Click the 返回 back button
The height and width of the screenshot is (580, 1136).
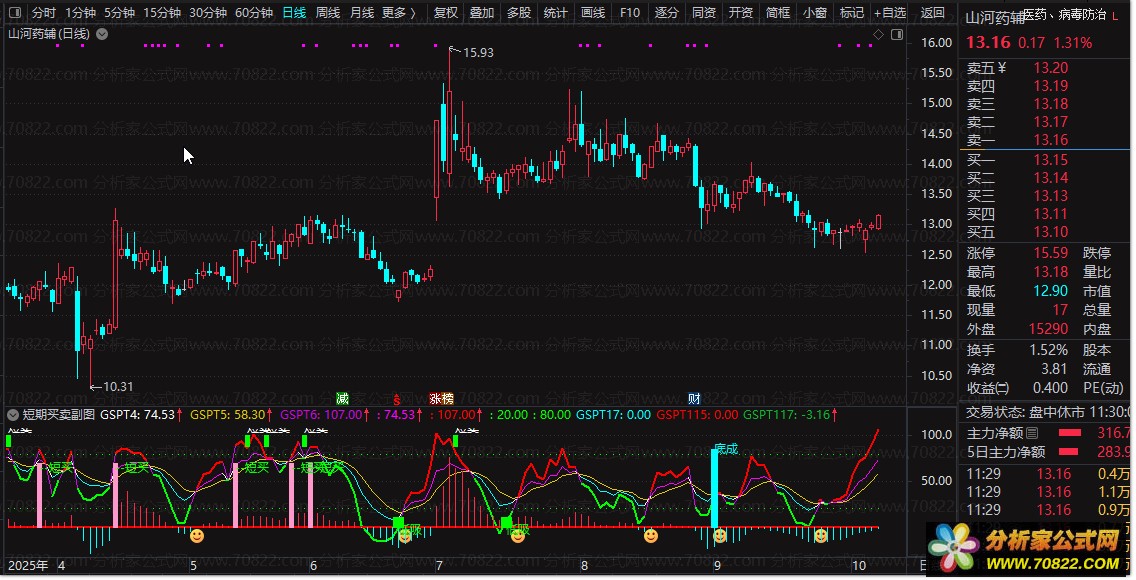[x=932, y=13]
